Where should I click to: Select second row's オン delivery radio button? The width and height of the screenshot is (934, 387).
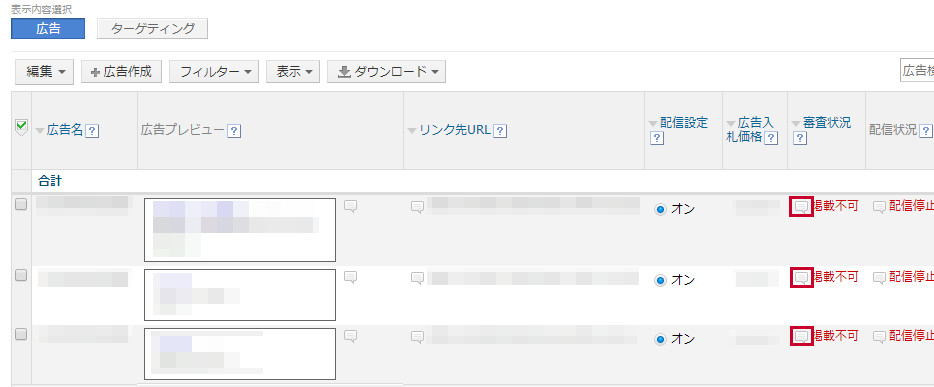coord(660,280)
